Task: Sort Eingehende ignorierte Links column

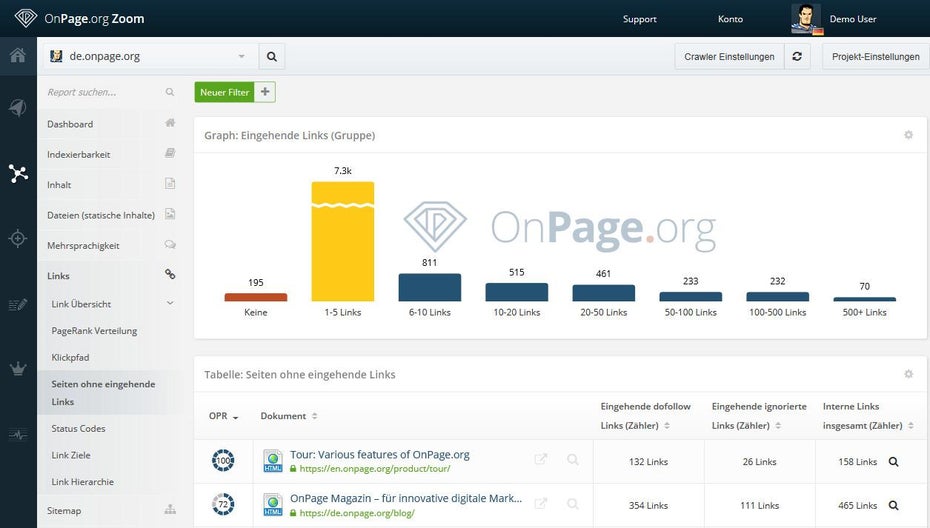Action: pyautogui.click(x=778, y=425)
